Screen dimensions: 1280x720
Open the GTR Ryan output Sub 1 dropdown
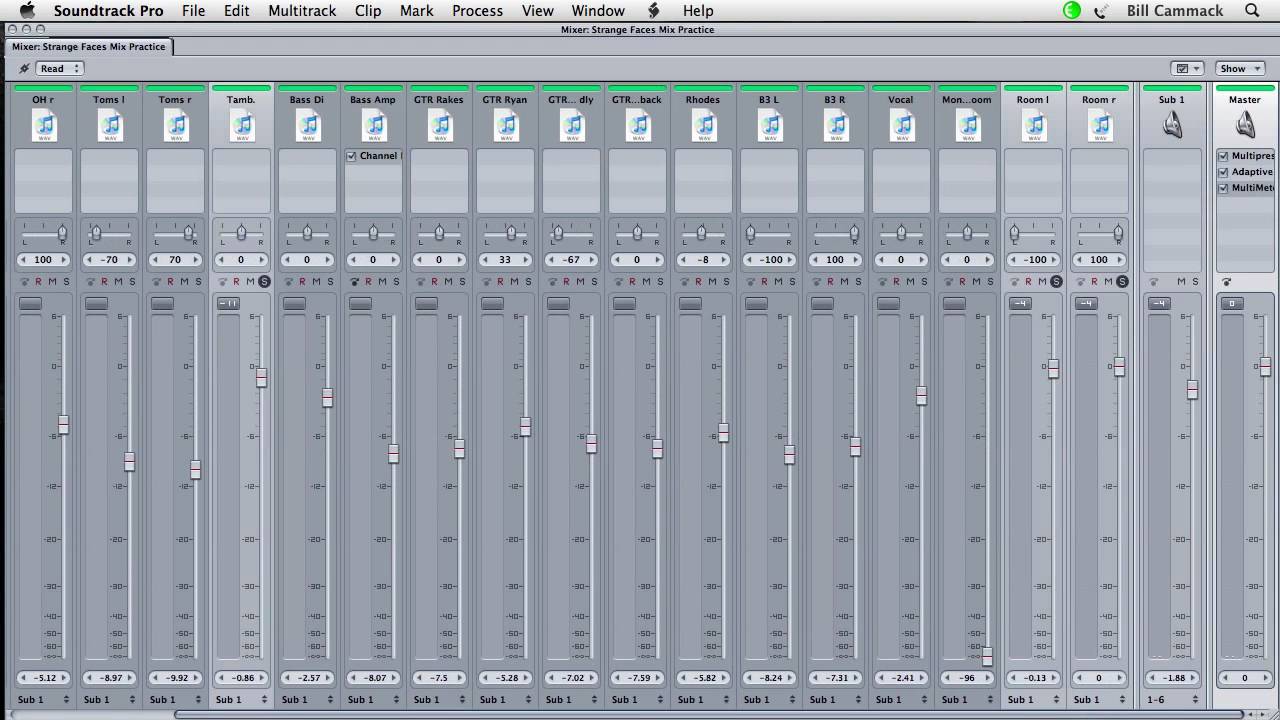[x=506, y=699]
